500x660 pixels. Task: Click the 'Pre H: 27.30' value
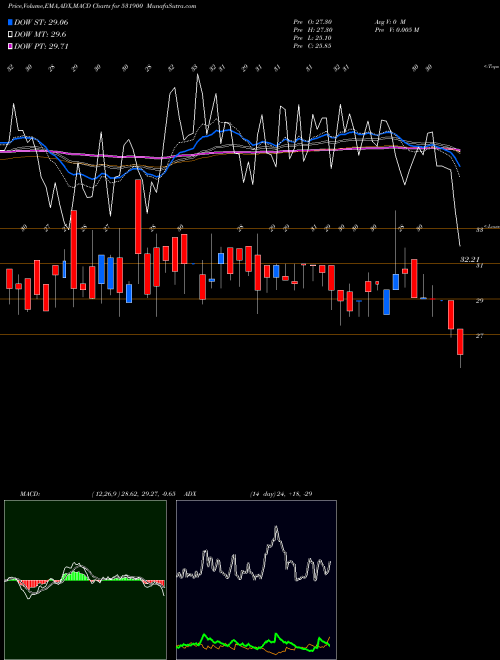(x=313, y=30)
